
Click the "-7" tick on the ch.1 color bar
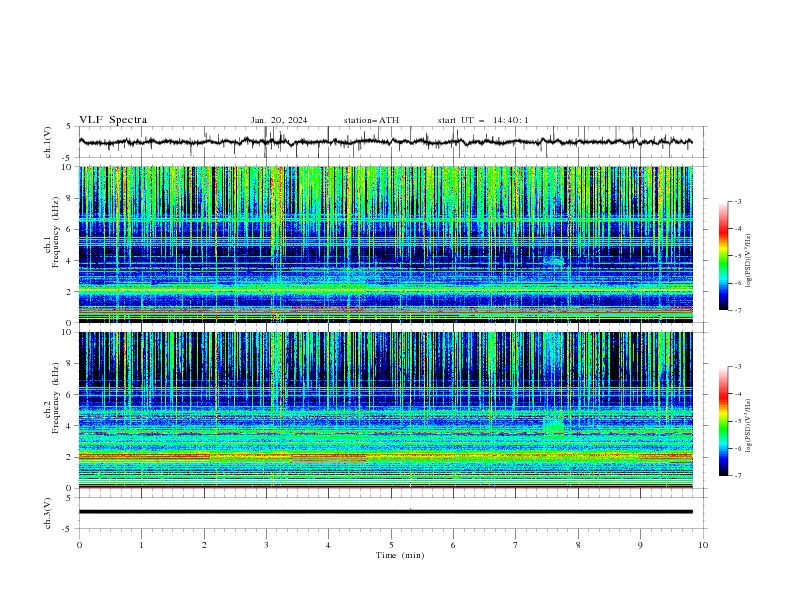pos(737,310)
